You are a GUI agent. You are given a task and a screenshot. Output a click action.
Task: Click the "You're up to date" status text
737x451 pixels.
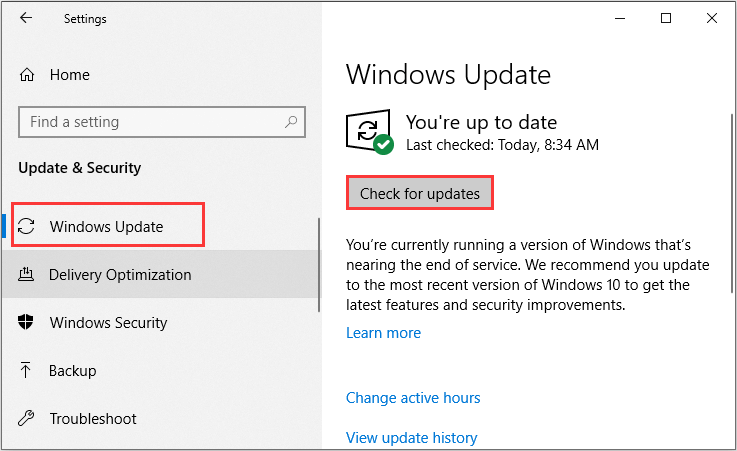[x=481, y=122]
